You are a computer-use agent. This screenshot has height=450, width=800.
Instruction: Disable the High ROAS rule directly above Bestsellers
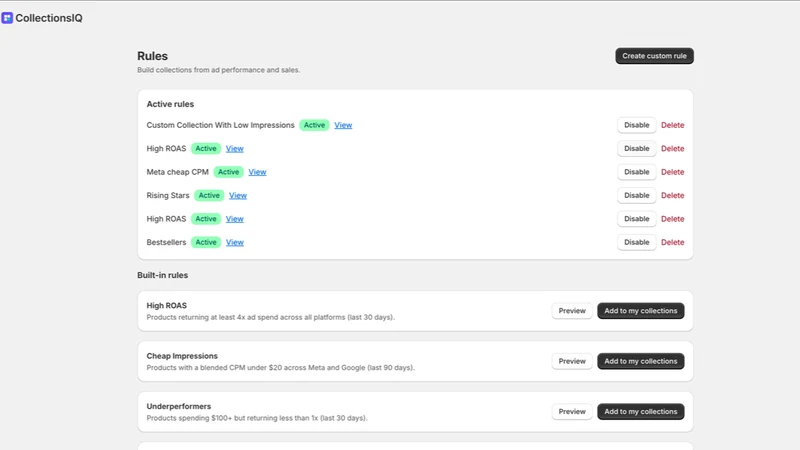[x=636, y=219]
